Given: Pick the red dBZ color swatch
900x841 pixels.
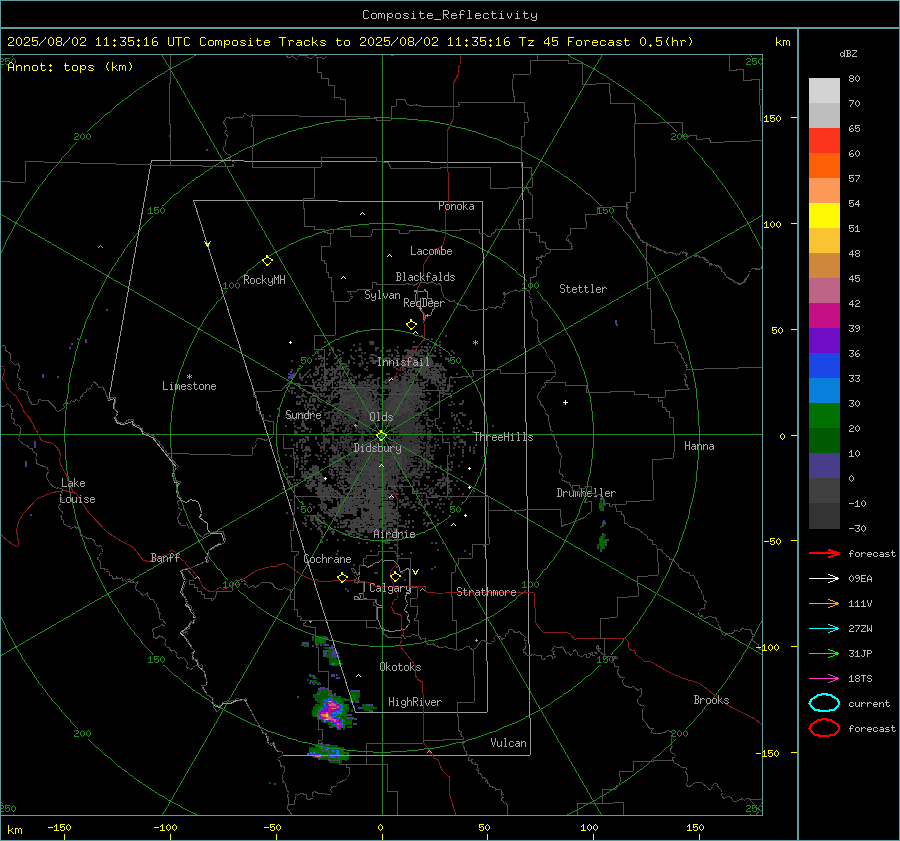Looking at the screenshot, I should [x=824, y=141].
